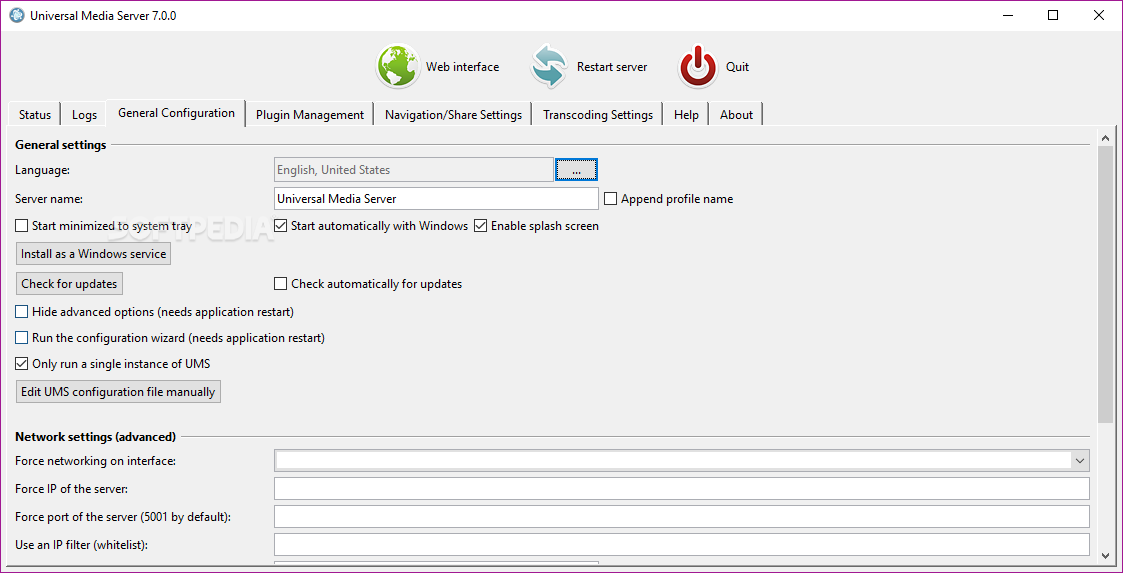Uncheck Start automatically with Windows
The image size is (1123, 573).
[281, 226]
